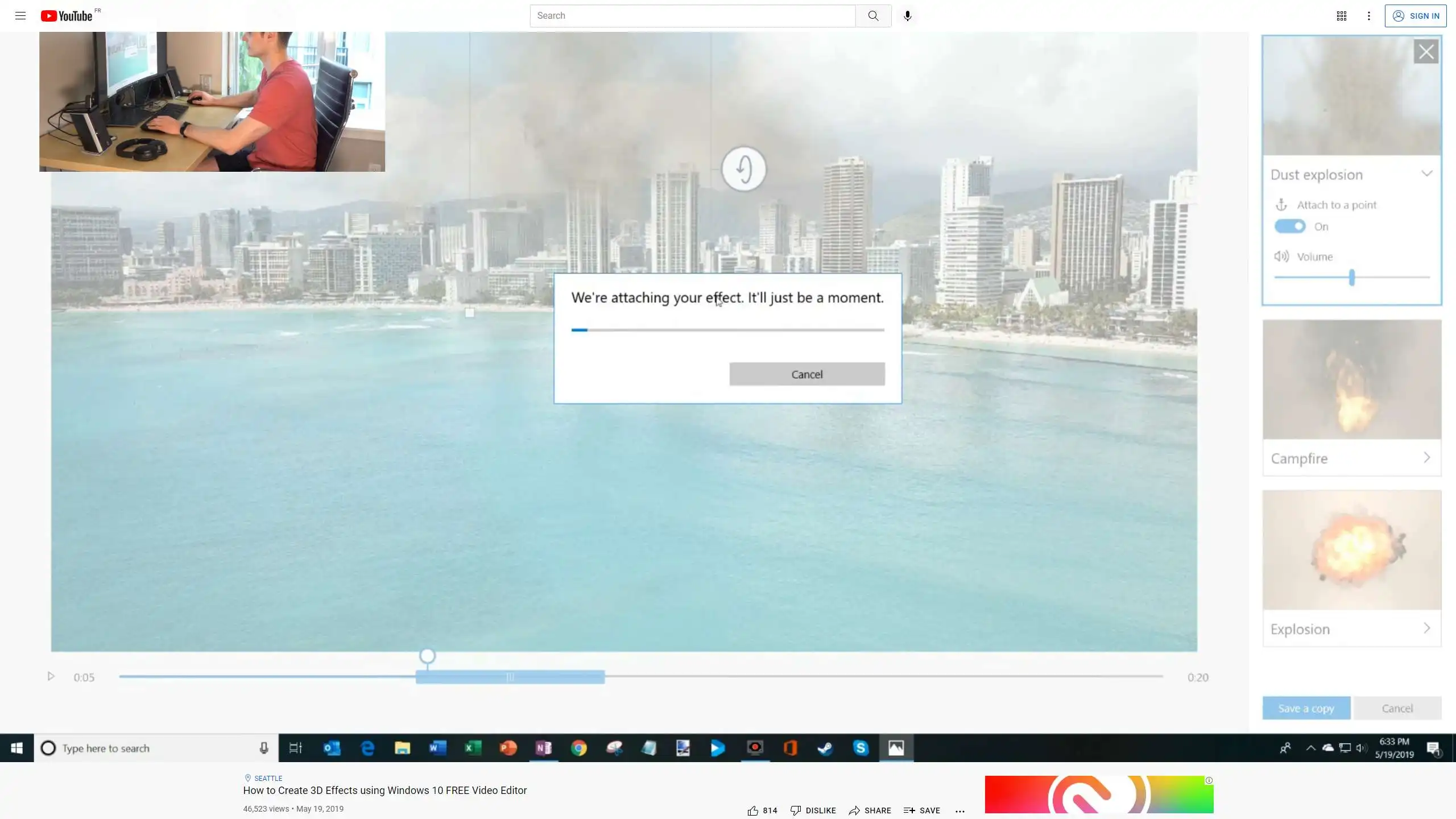Open YouTube settings three-dot menu
This screenshot has height=819, width=1456.
pos(1369,16)
